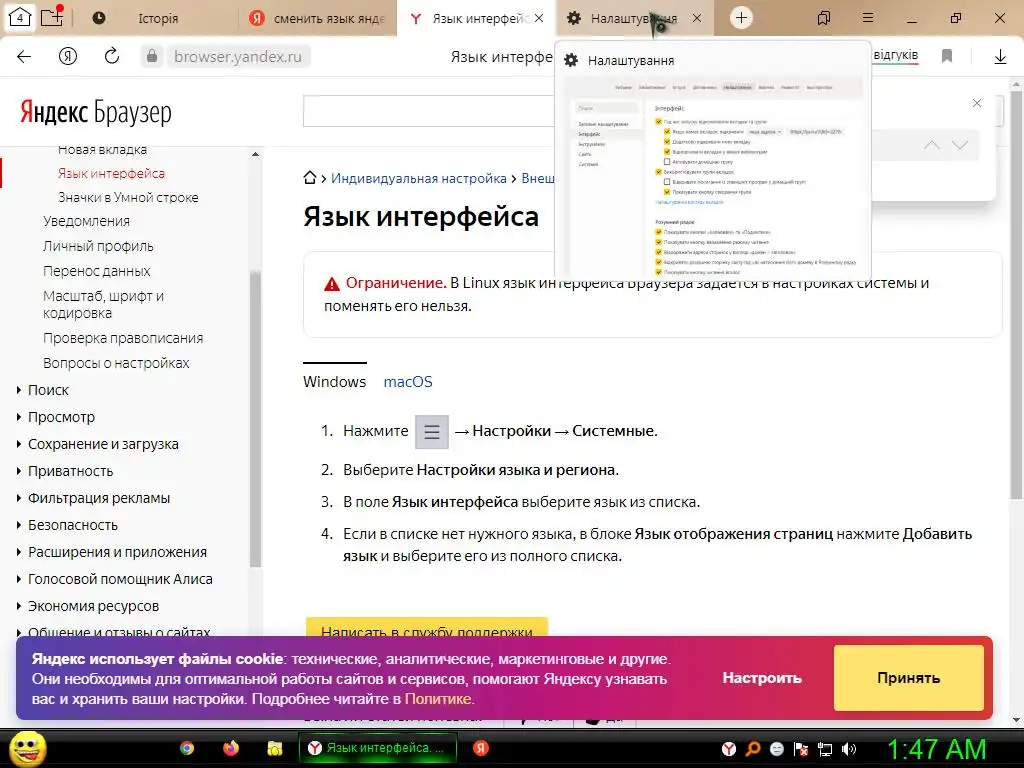Open the tab count home icon
The image size is (1024, 768).
coord(20,18)
